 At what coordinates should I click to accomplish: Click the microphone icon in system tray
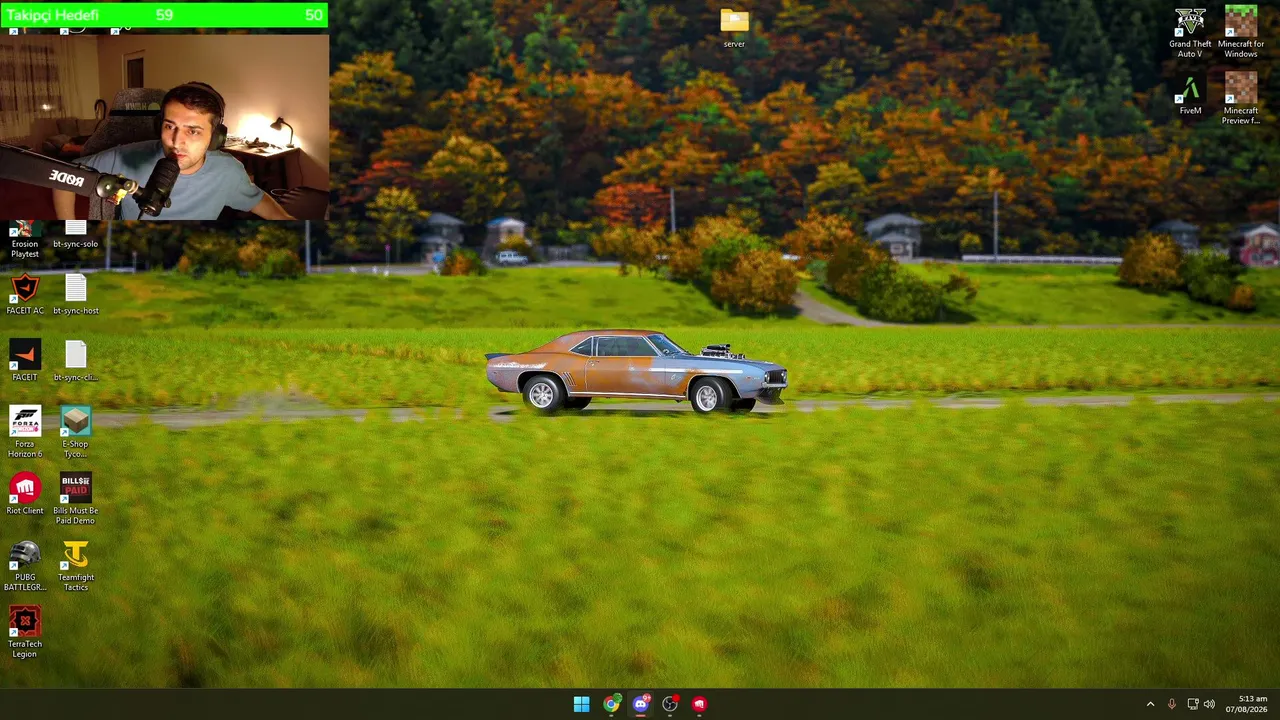(1171, 704)
